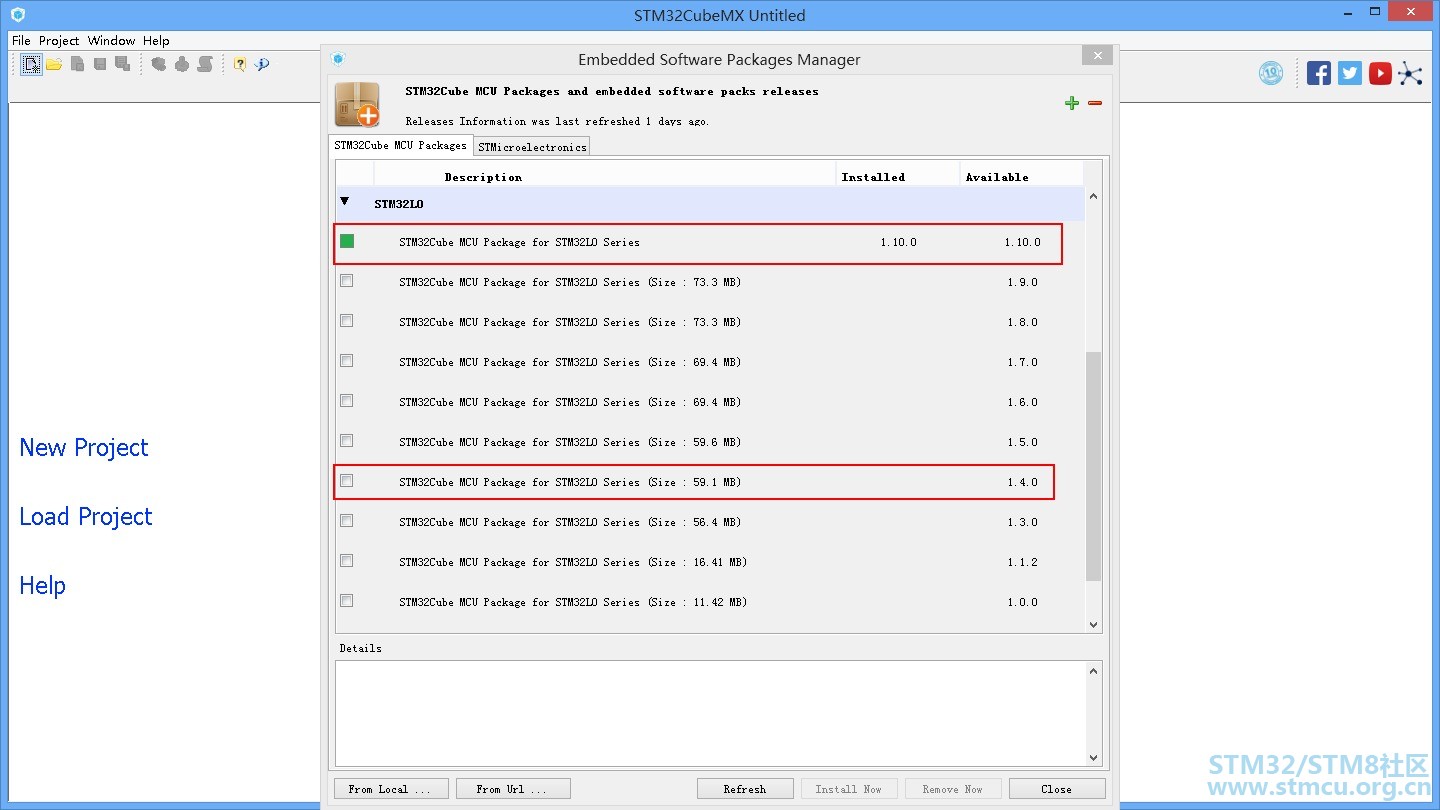
Task: Open the Project menu
Action: click(59, 41)
